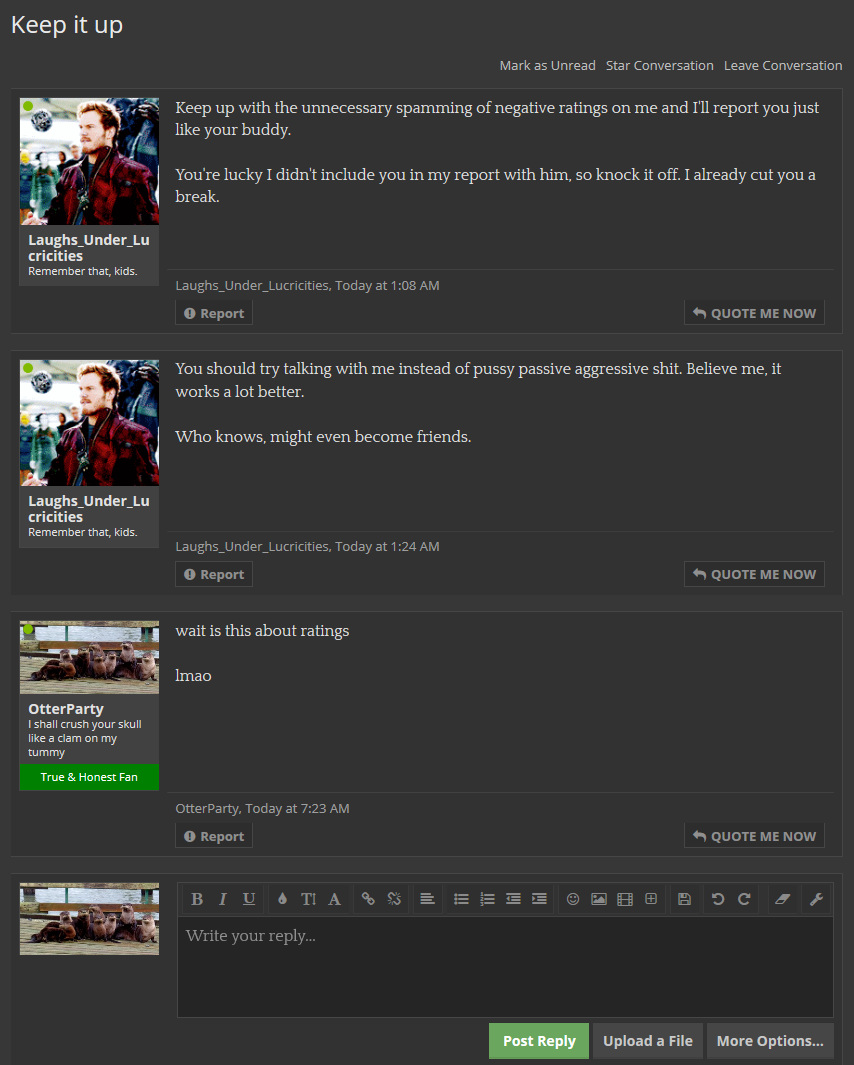Undo the last edit
The width and height of the screenshot is (854, 1065).
pos(718,899)
